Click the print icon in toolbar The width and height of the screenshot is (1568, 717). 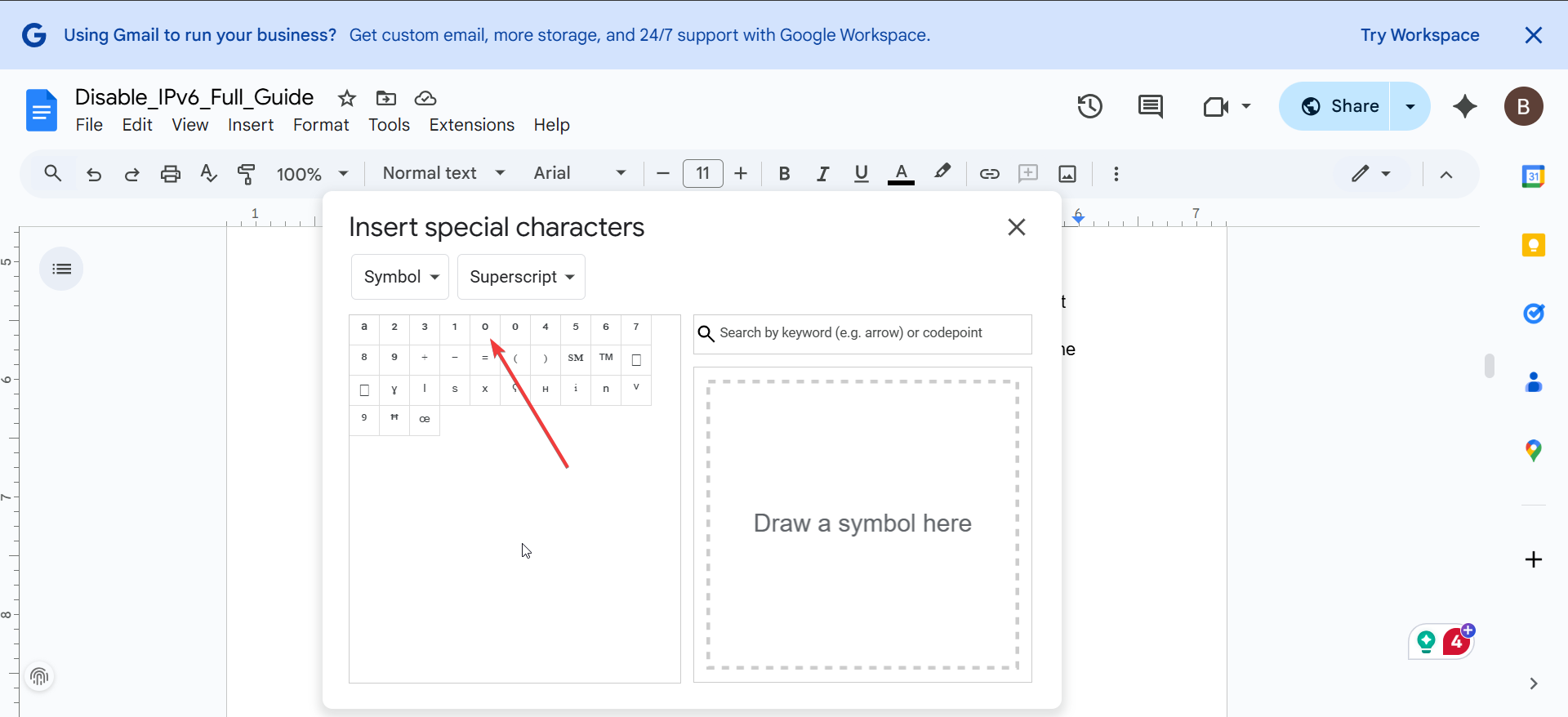coord(170,173)
